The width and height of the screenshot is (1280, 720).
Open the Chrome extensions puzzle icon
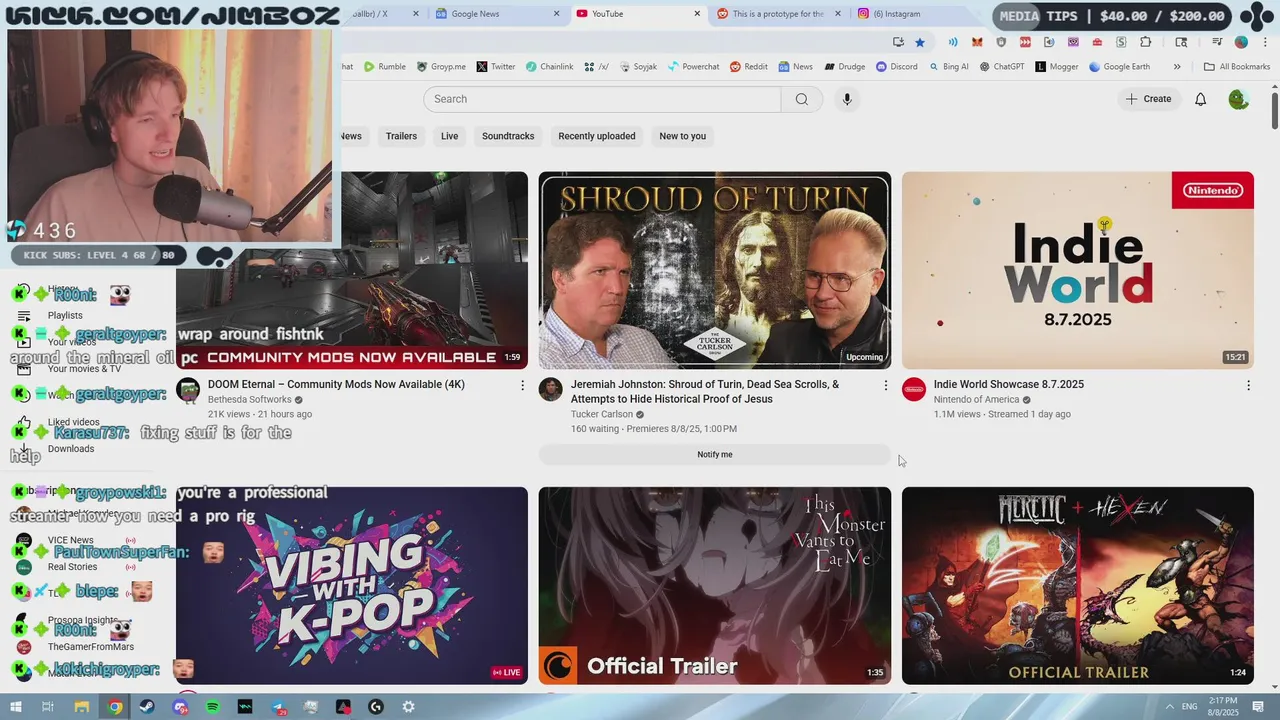pos(1146,42)
